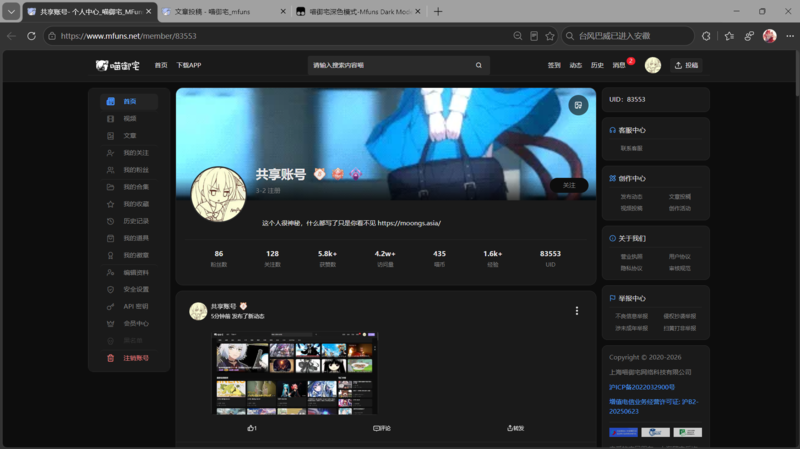Click the 投稿 upload button

[686, 65]
